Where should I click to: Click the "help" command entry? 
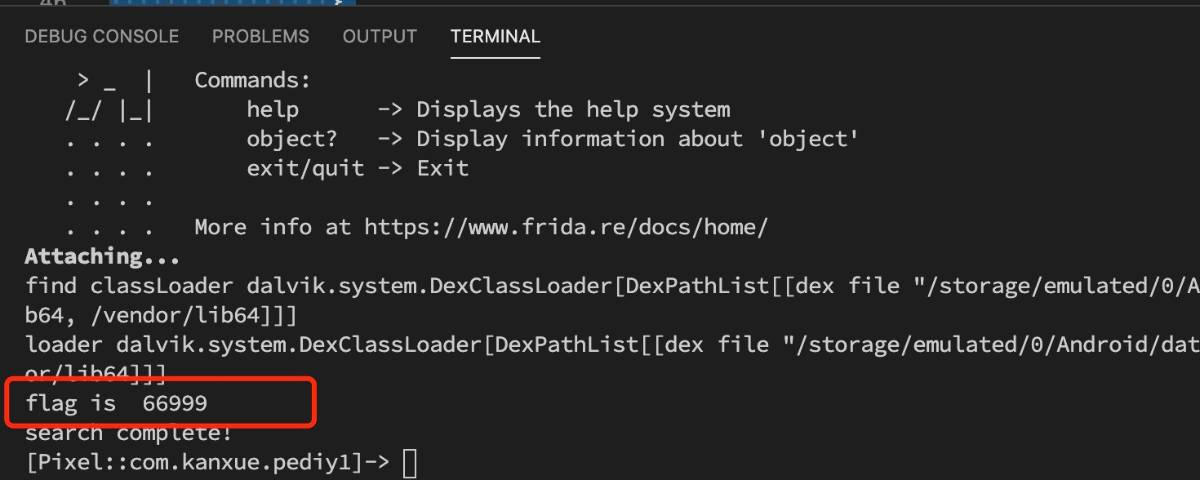[272, 109]
